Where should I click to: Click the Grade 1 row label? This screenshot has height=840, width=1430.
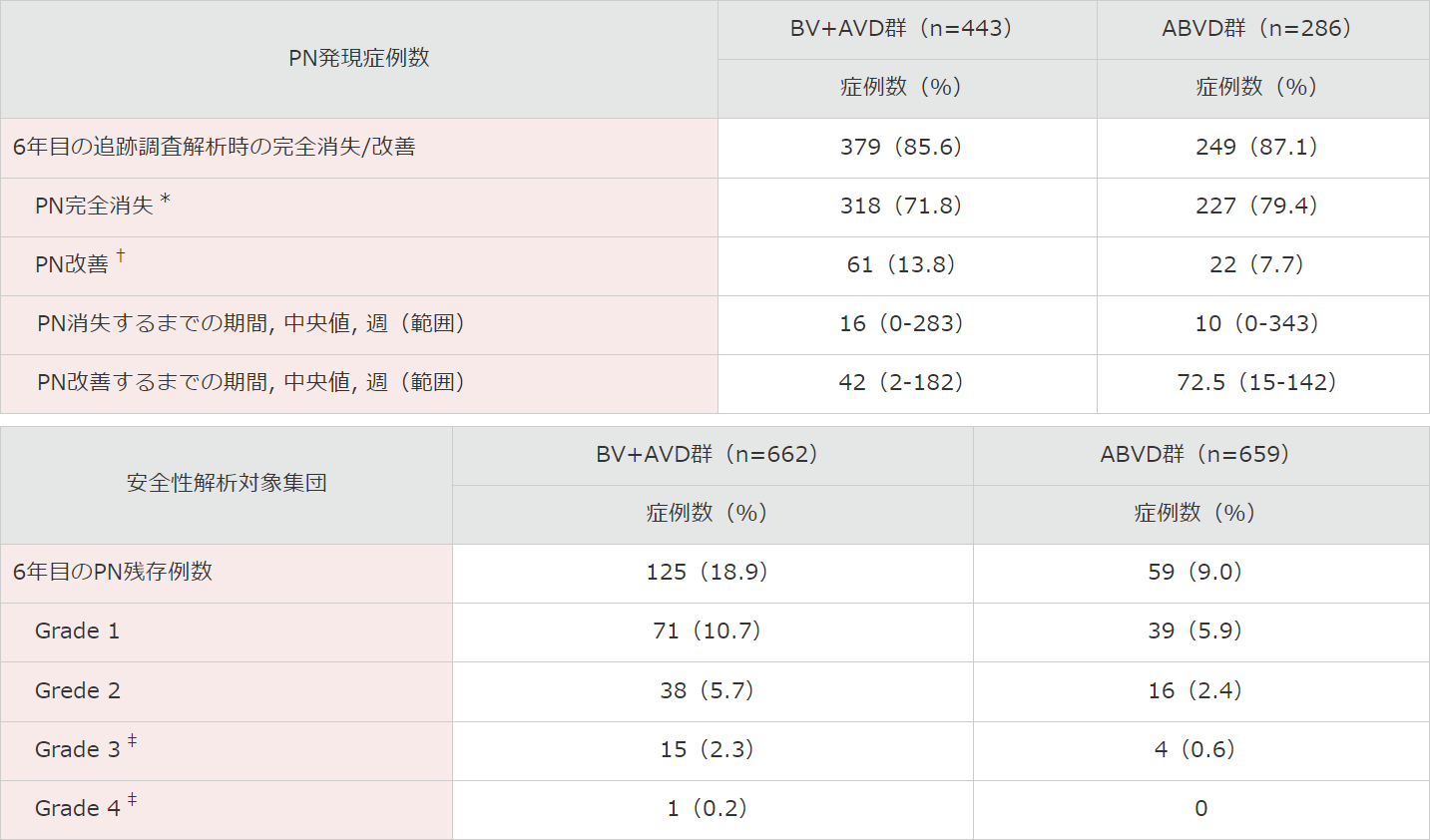227,631
